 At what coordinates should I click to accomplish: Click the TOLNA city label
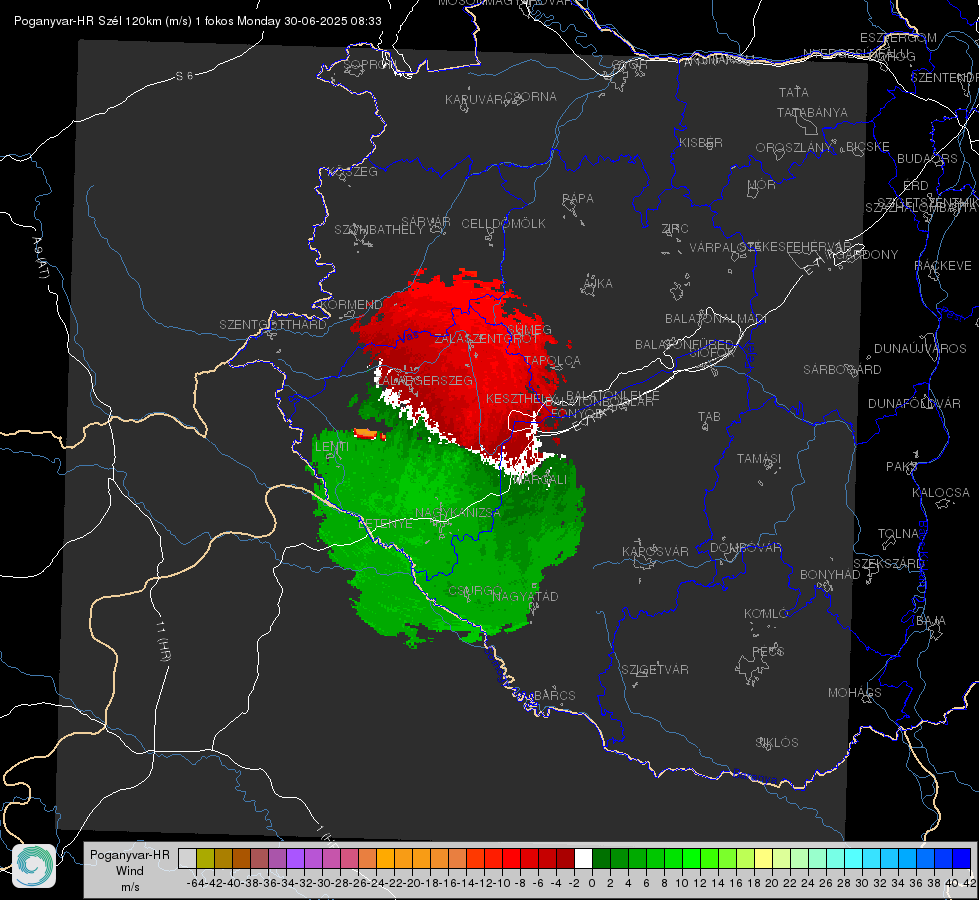[x=899, y=534]
